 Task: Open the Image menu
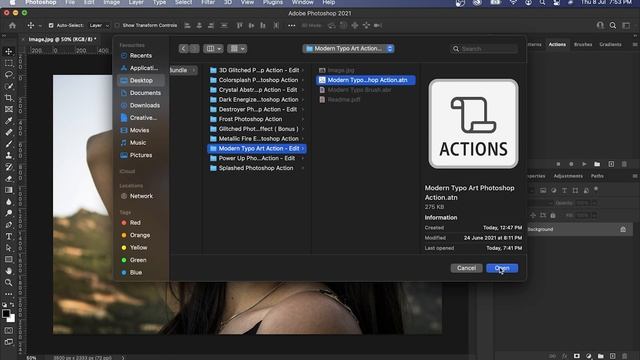[x=111, y=2]
